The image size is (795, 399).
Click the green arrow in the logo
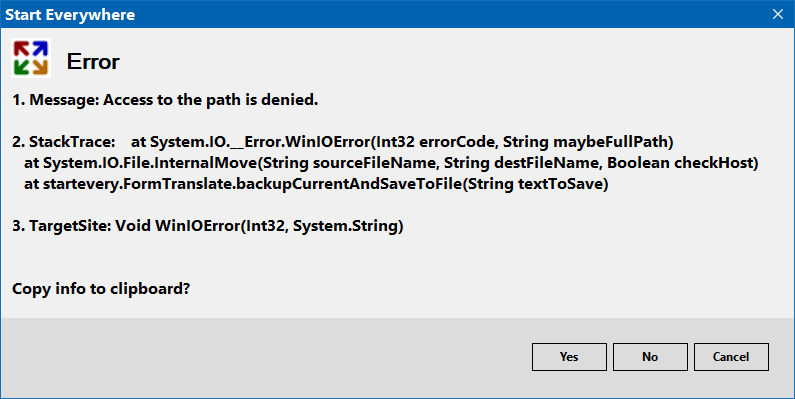coord(22,67)
